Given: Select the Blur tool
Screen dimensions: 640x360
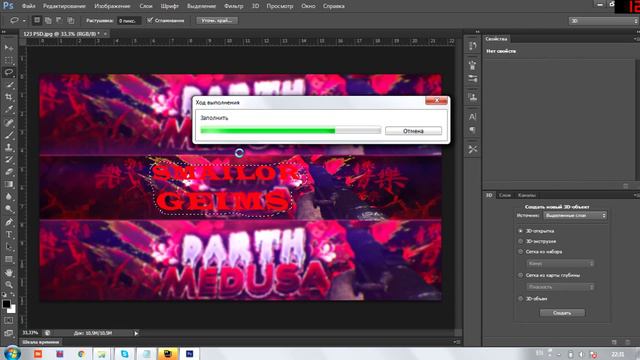Looking at the screenshot, I should pyautogui.click(x=9, y=197).
